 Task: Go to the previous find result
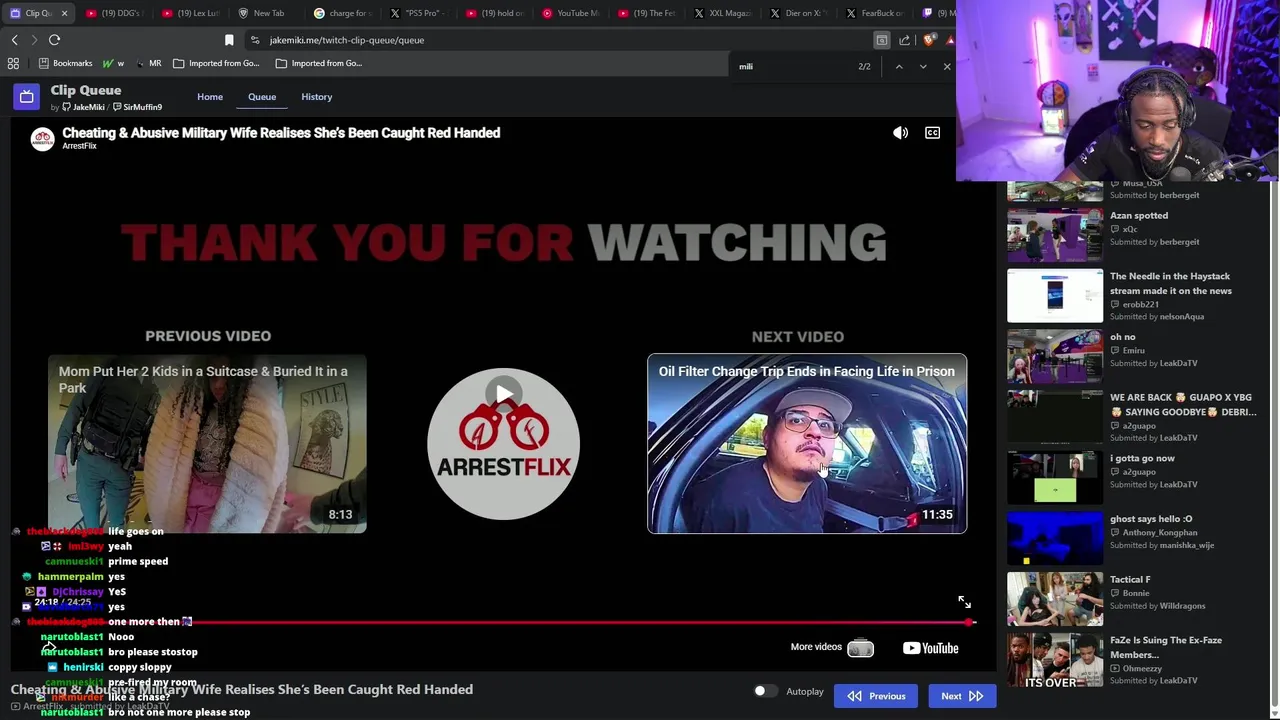coord(898,67)
